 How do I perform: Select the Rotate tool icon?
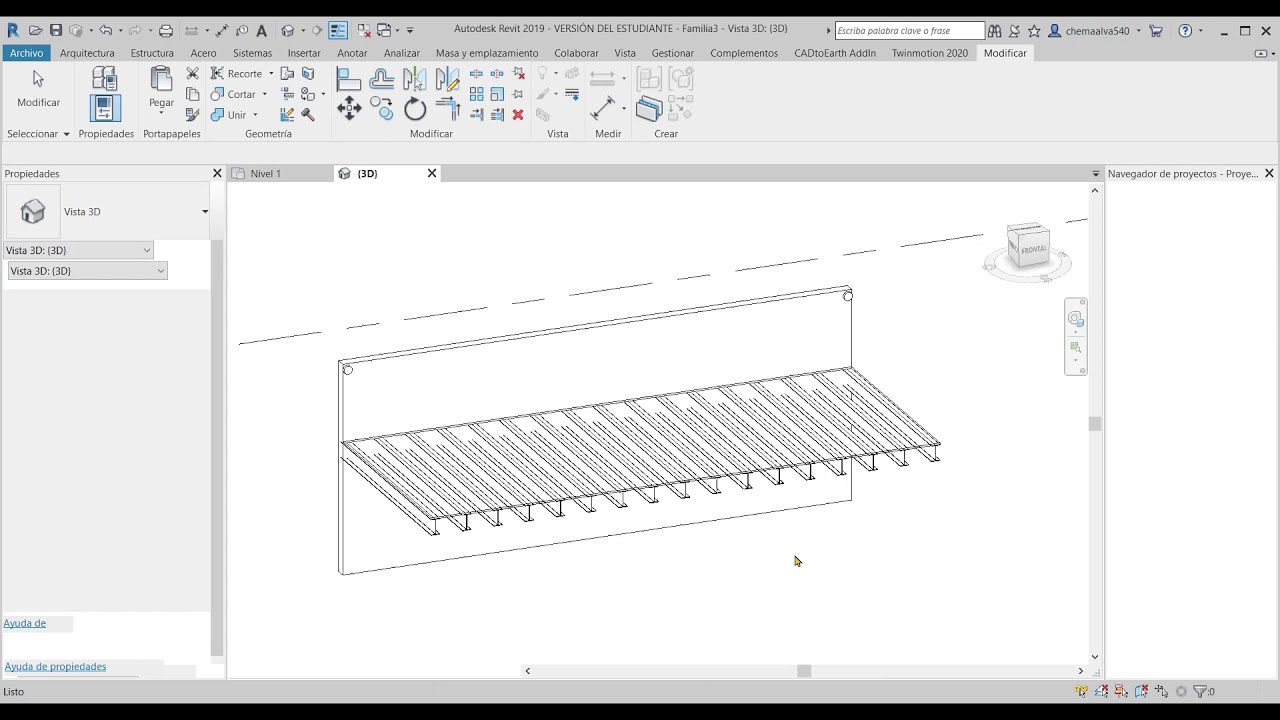pos(414,109)
